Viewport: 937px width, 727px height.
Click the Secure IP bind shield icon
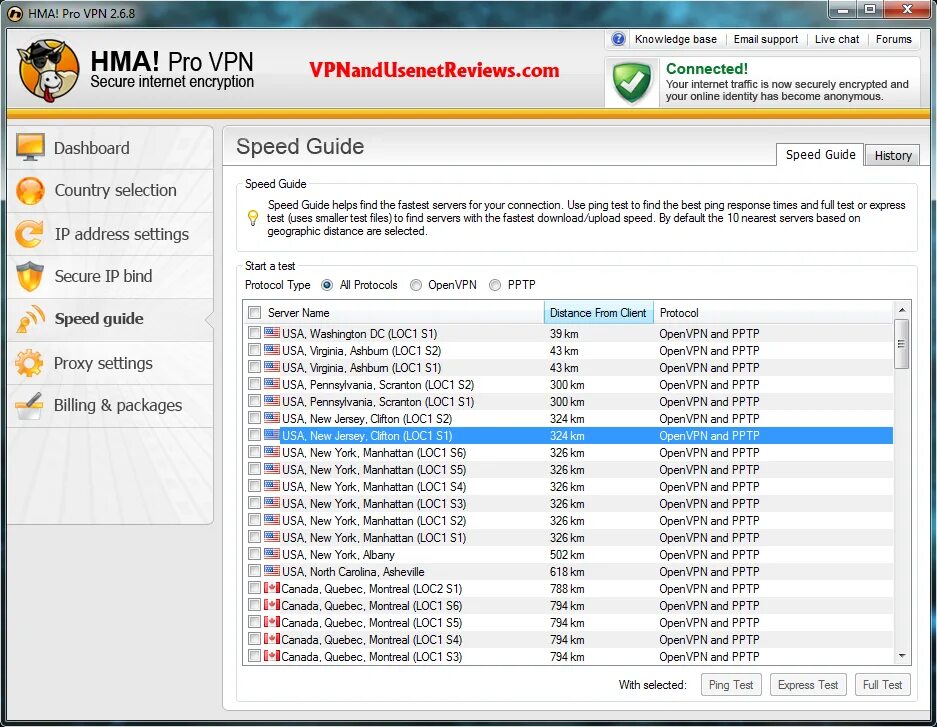click(x=30, y=276)
